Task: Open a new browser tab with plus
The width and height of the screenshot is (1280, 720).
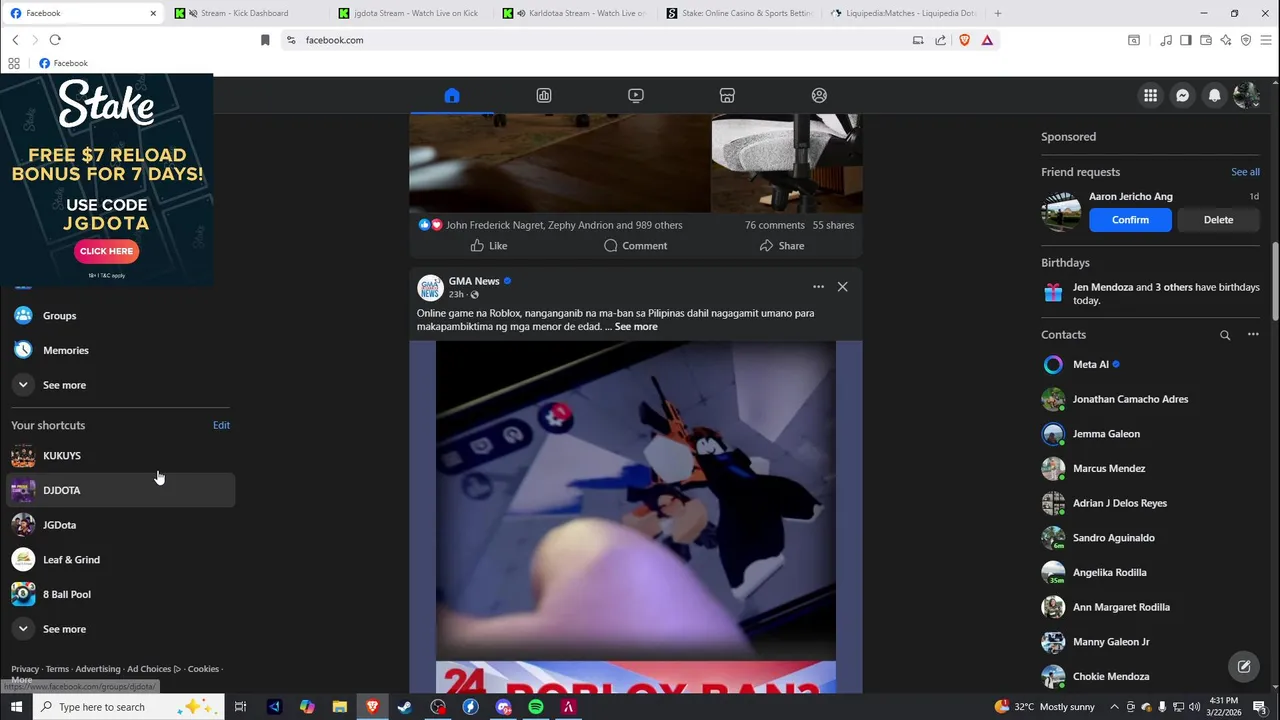Action: (x=998, y=13)
